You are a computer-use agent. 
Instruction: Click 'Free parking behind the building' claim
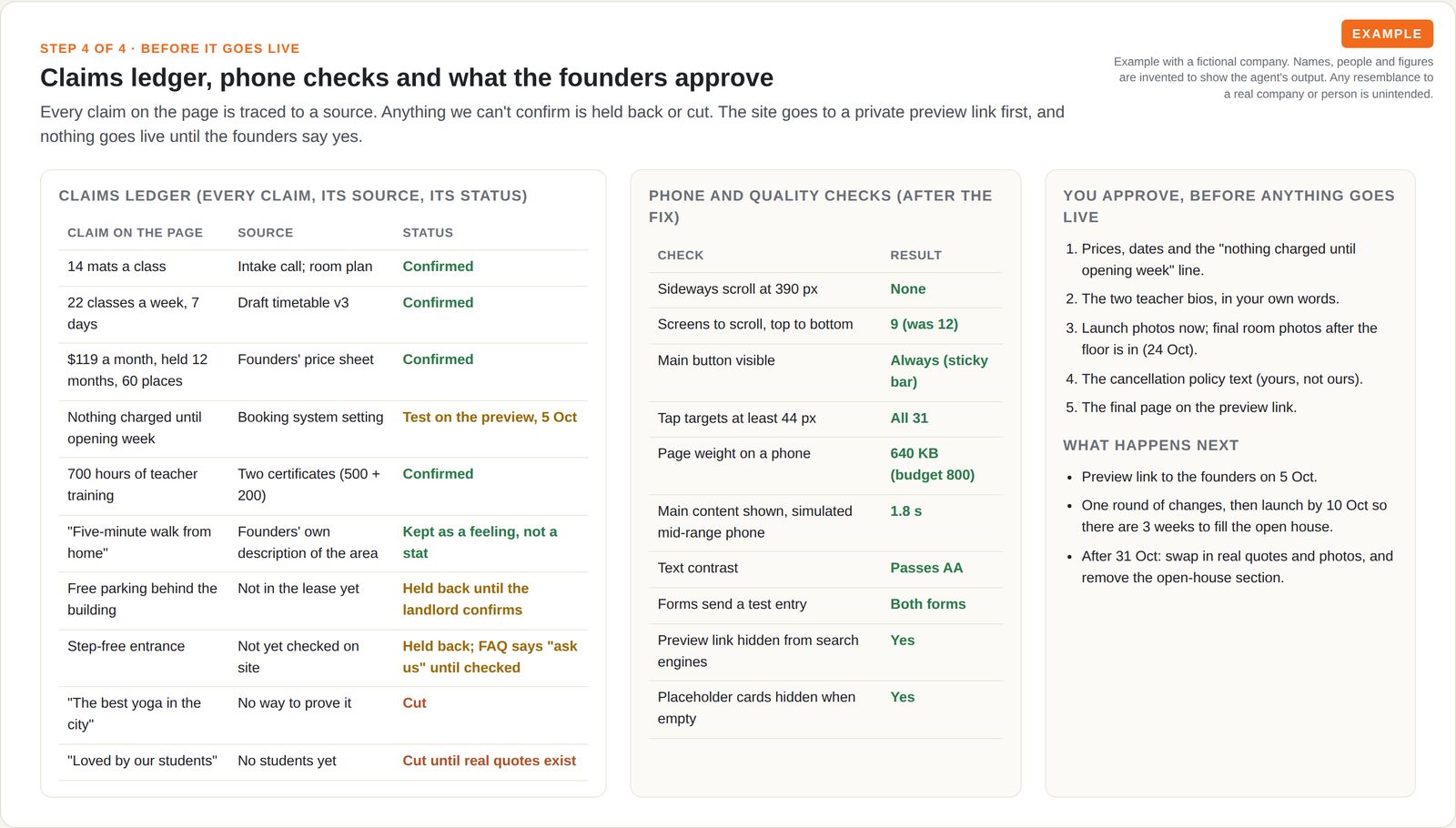[142, 600]
